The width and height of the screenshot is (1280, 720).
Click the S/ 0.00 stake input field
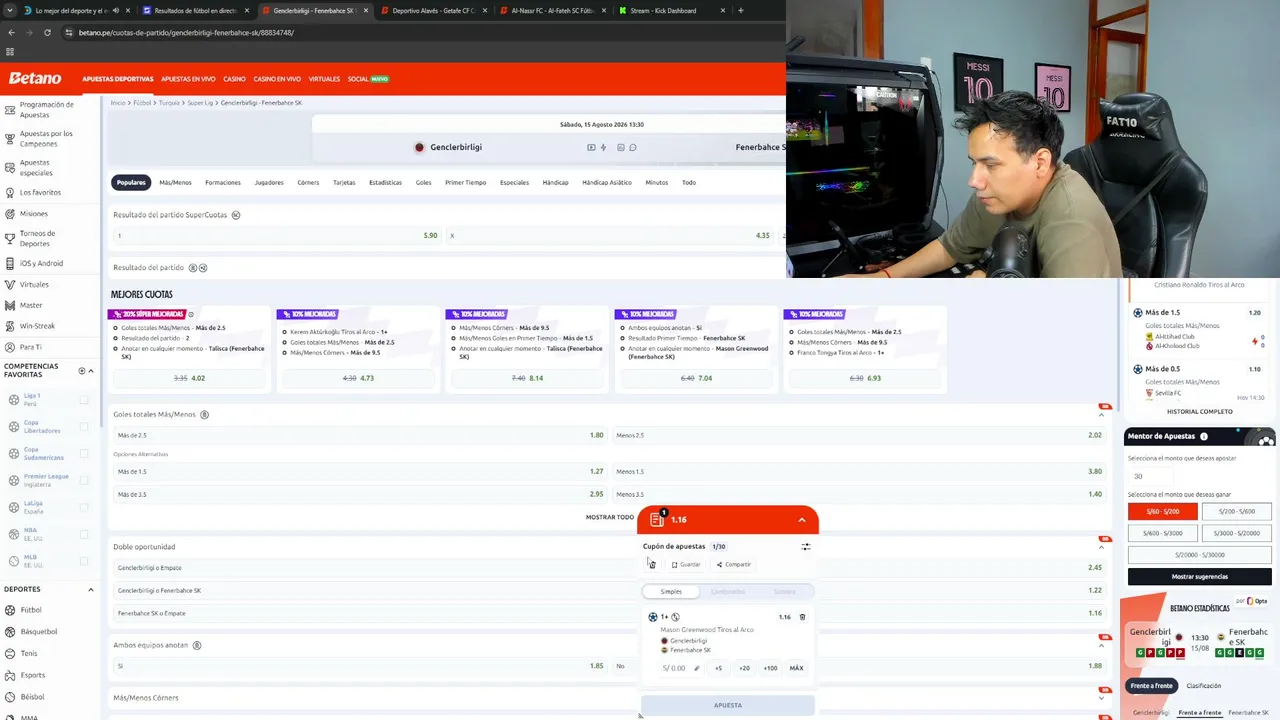[679, 668]
